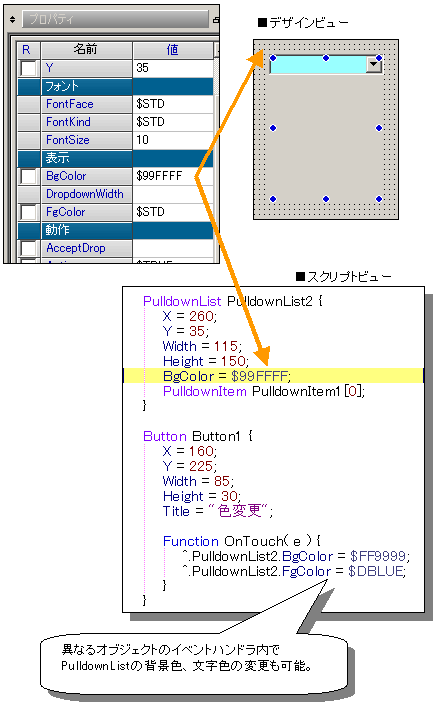The width and height of the screenshot is (437, 705).
Task: Click the 名前 column header
Action: click(x=86, y=50)
